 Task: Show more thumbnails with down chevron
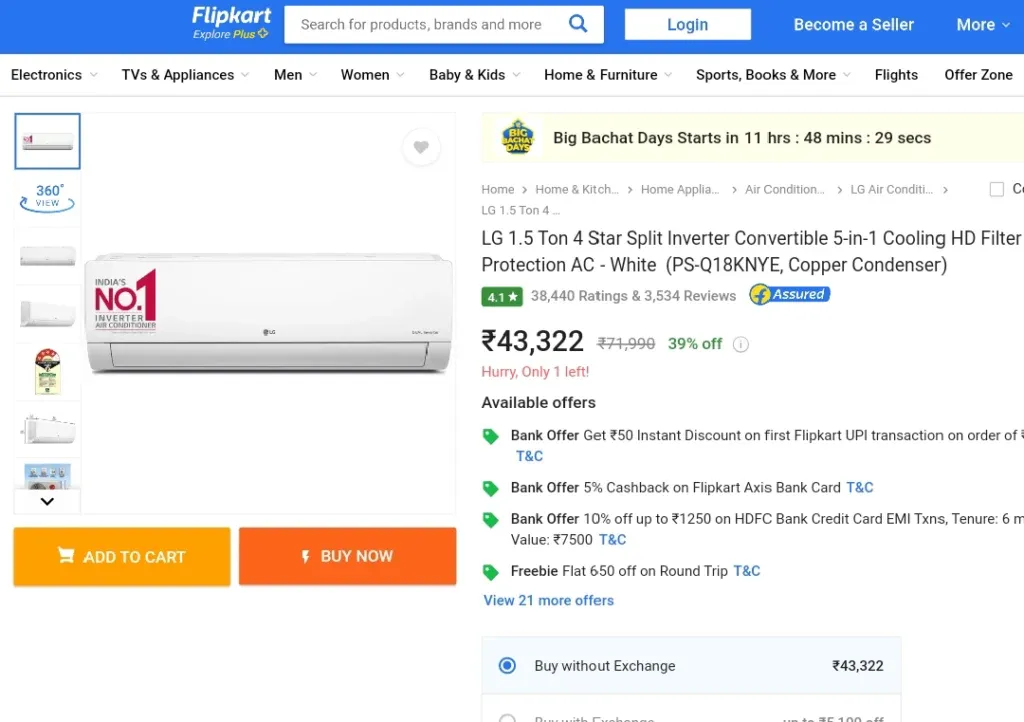click(47, 501)
